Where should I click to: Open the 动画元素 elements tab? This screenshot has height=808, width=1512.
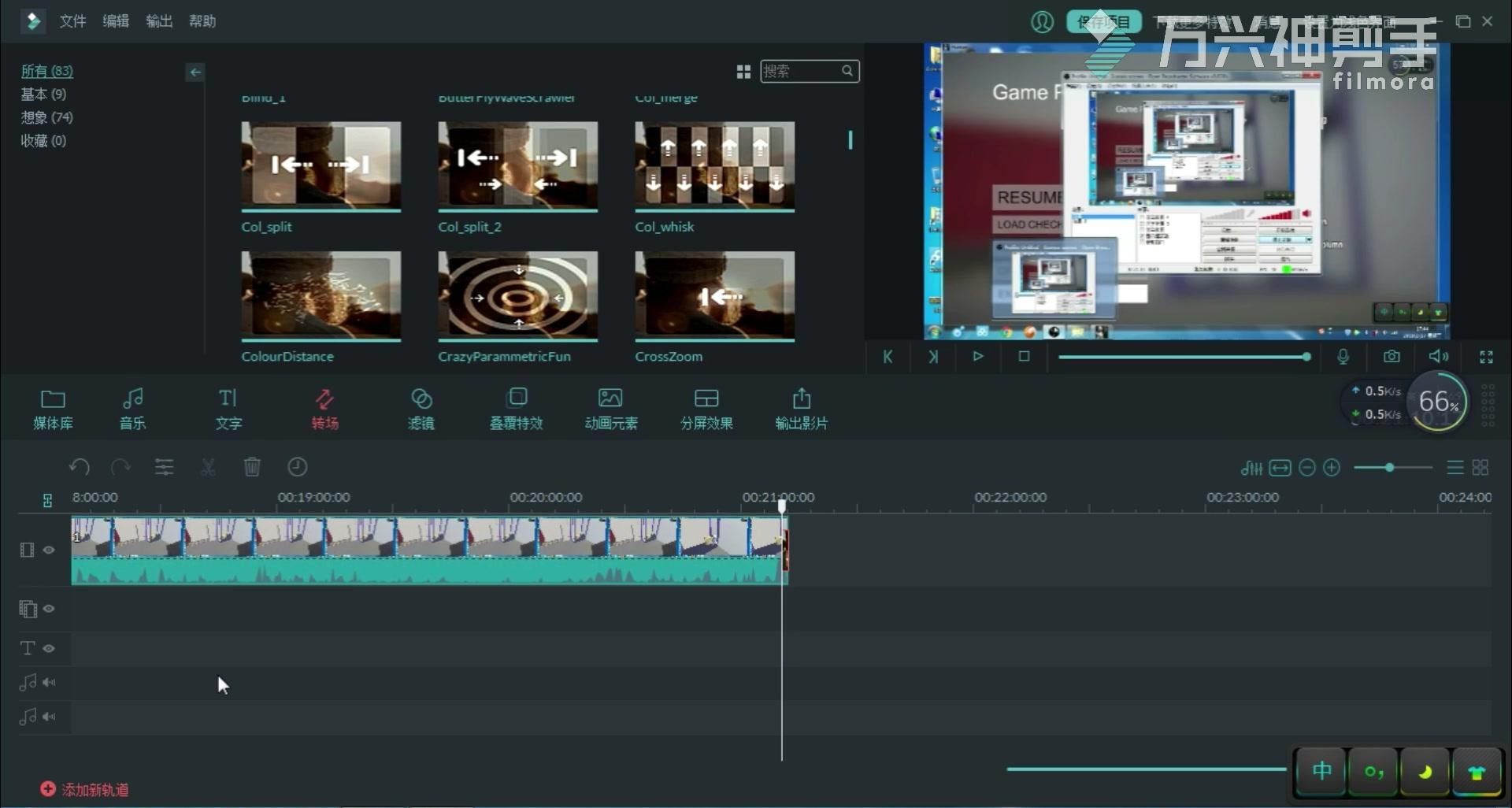click(x=611, y=410)
